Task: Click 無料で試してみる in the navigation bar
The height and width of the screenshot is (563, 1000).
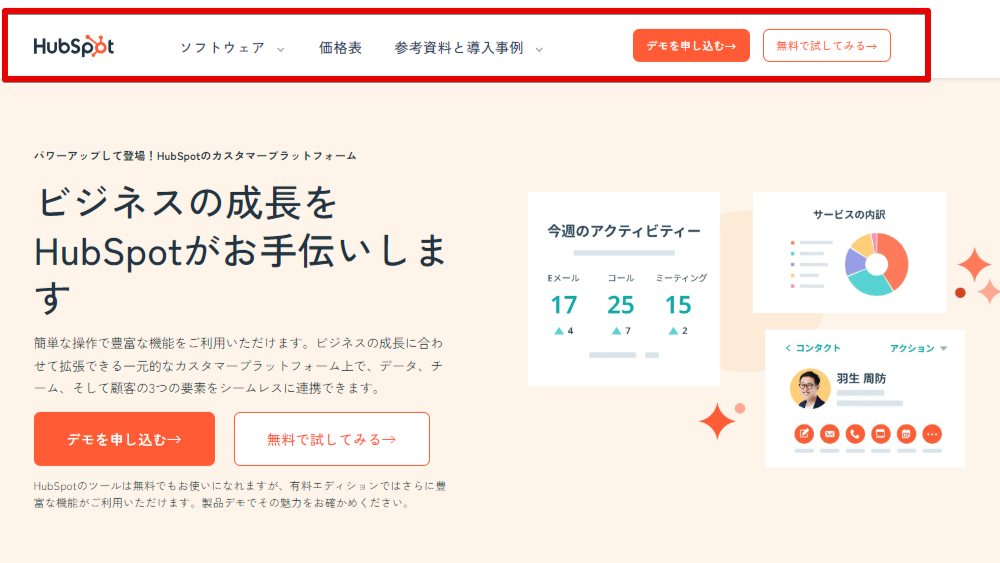Action: click(827, 45)
